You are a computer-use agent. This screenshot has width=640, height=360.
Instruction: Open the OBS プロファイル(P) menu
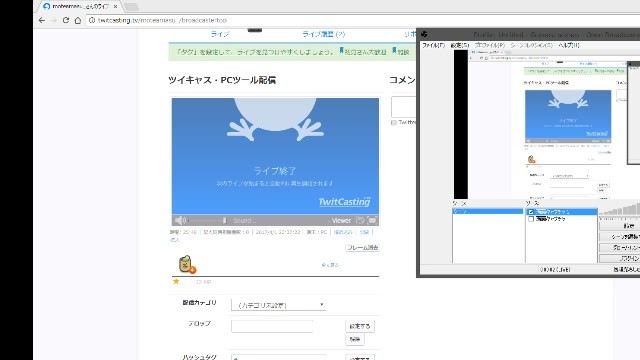point(490,45)
